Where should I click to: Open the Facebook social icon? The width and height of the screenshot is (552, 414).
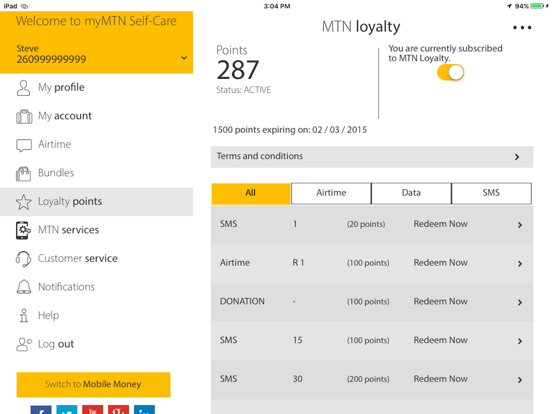coord(41,410)
